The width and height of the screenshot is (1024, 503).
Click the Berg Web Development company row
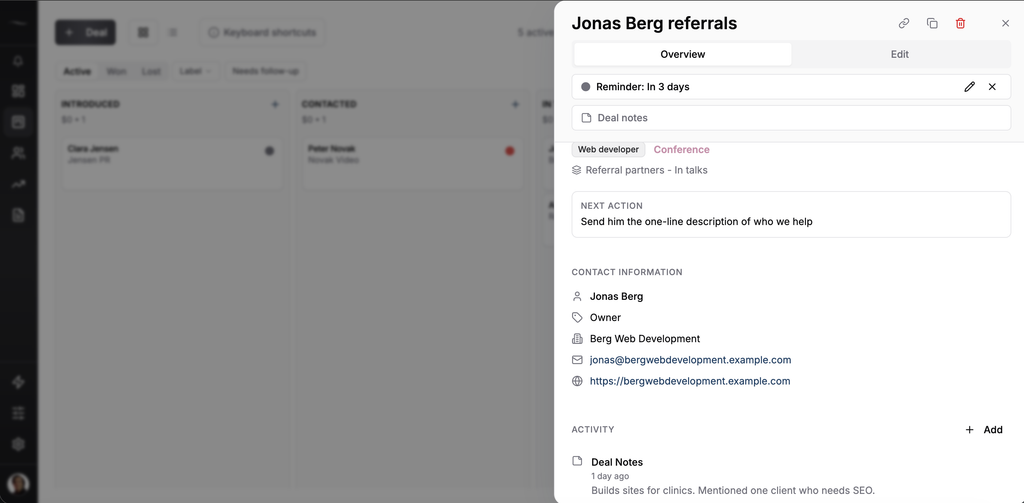645,338
